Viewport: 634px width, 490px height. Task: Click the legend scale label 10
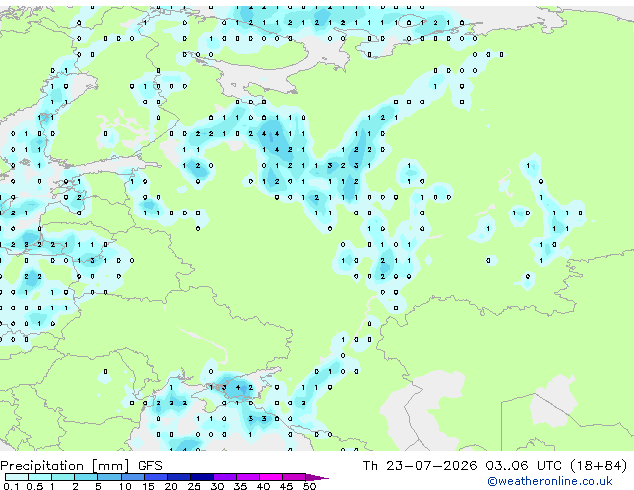(x=125, y=486)
